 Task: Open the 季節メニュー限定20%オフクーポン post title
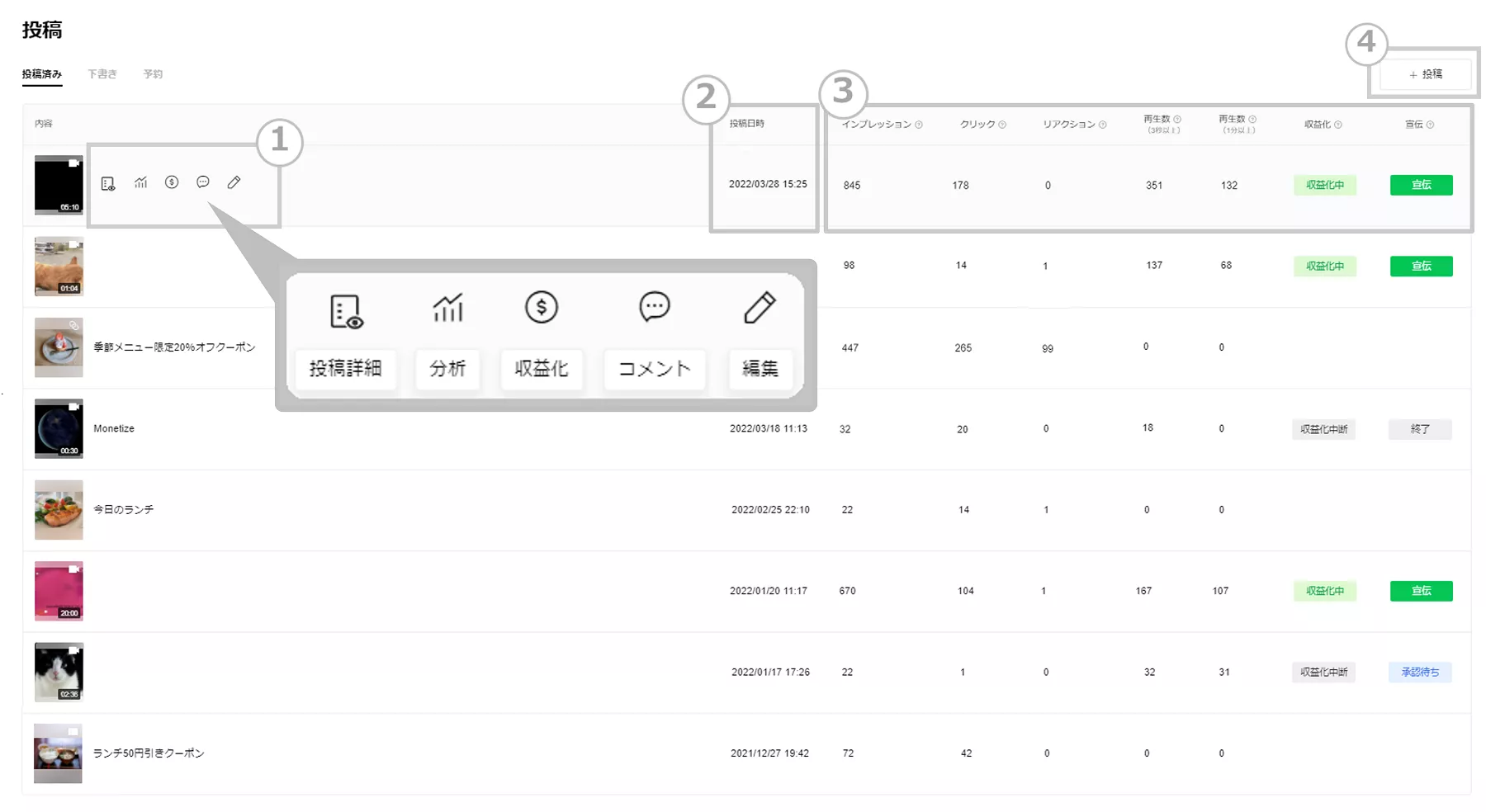(174, 347)
